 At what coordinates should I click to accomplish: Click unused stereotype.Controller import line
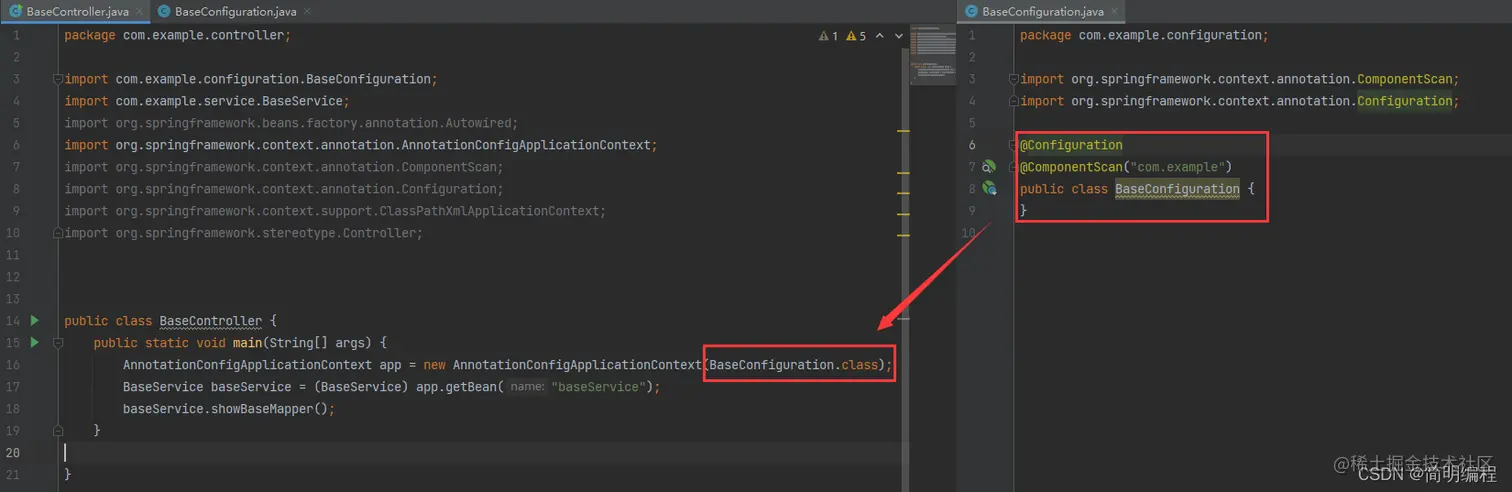click(243, 233)
